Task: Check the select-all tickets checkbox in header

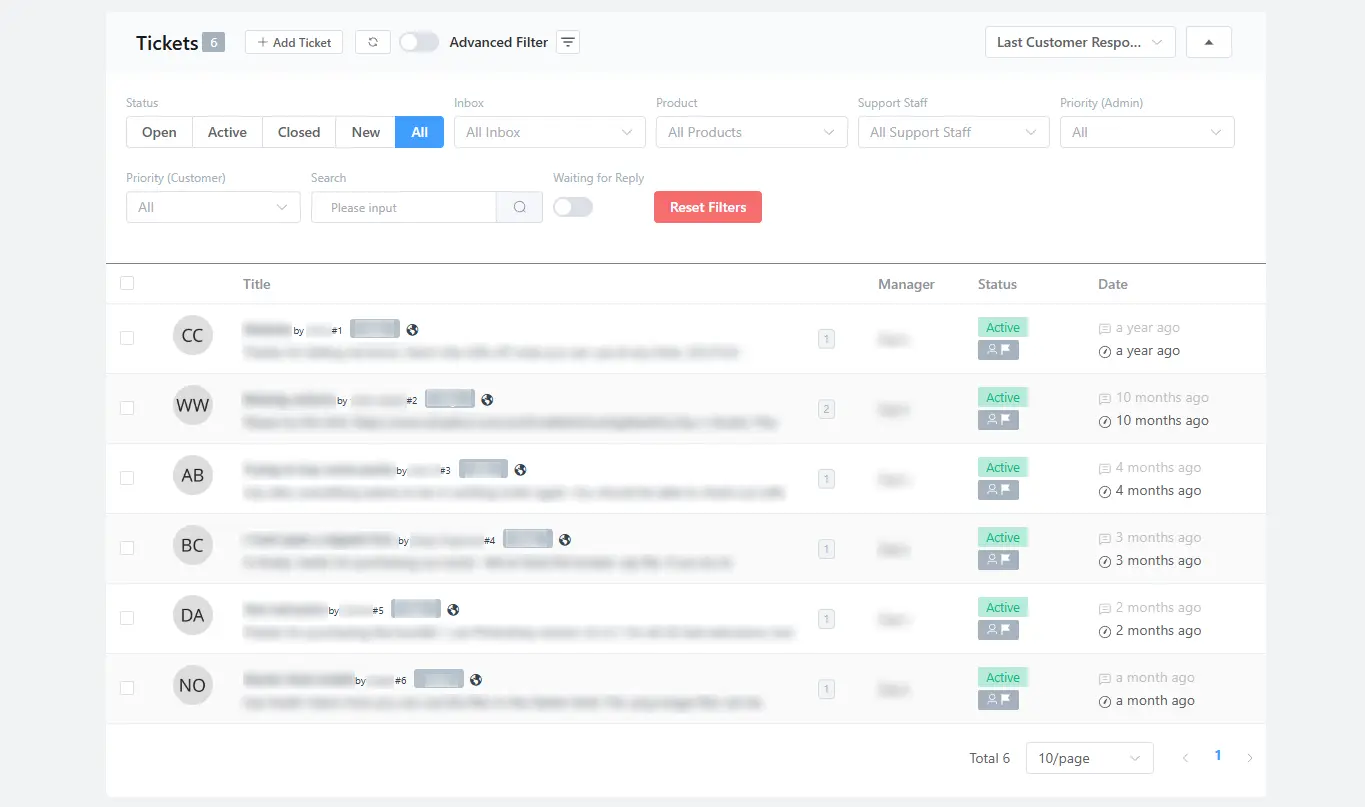Action: click(x=127, y=283)
